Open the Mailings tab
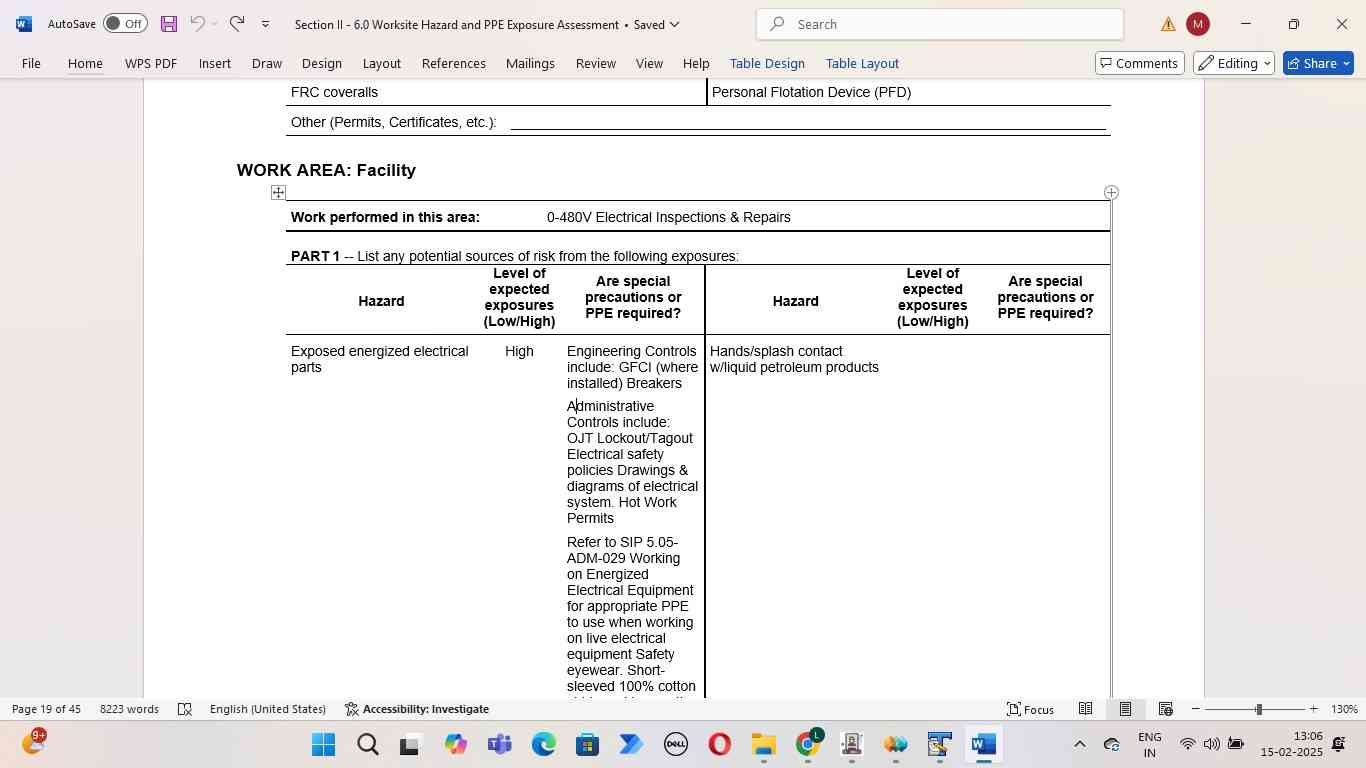Screen dimensions: 1366x768 [x=530, y=63]
